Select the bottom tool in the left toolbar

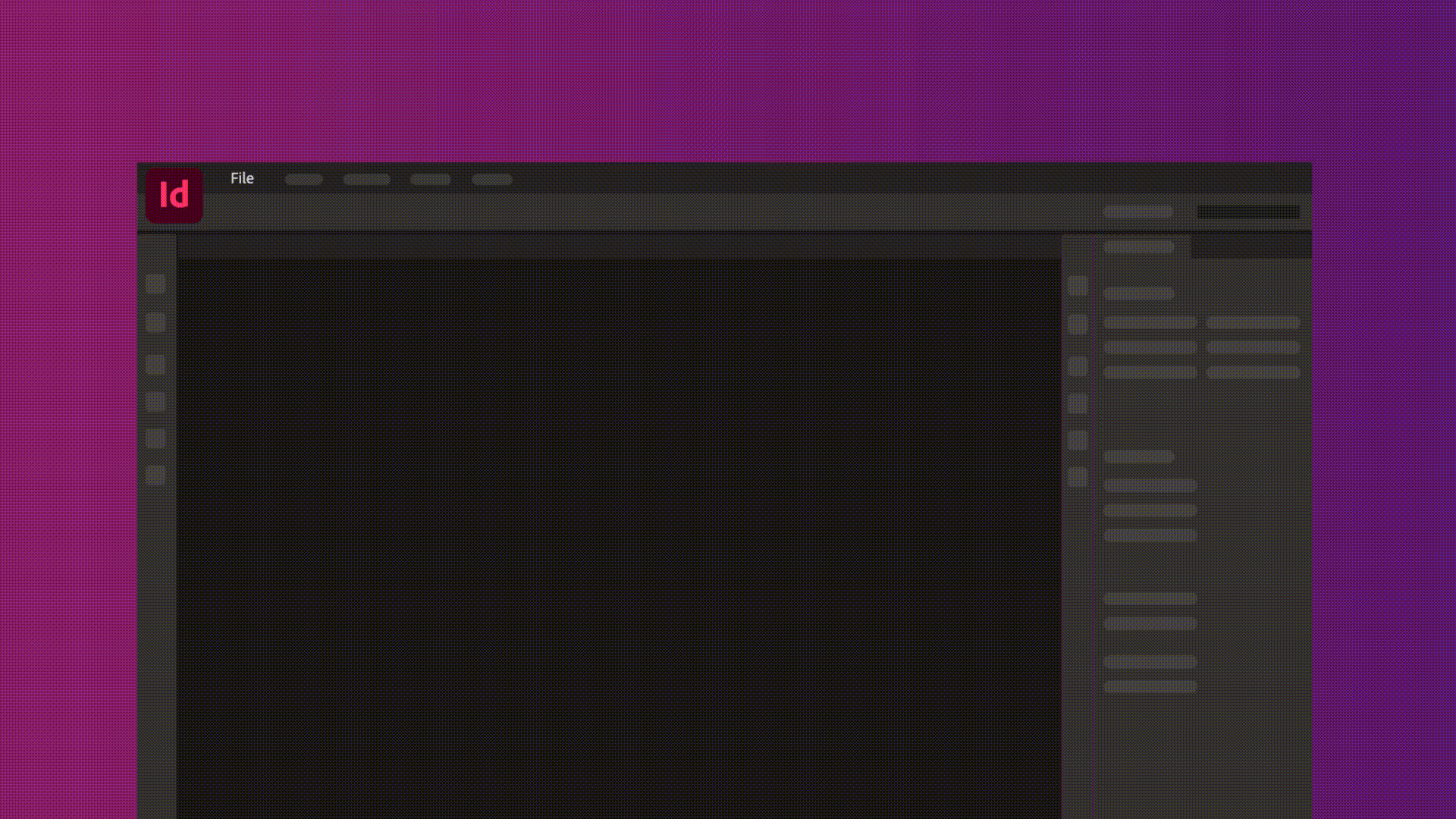click(x=155, y=474)
